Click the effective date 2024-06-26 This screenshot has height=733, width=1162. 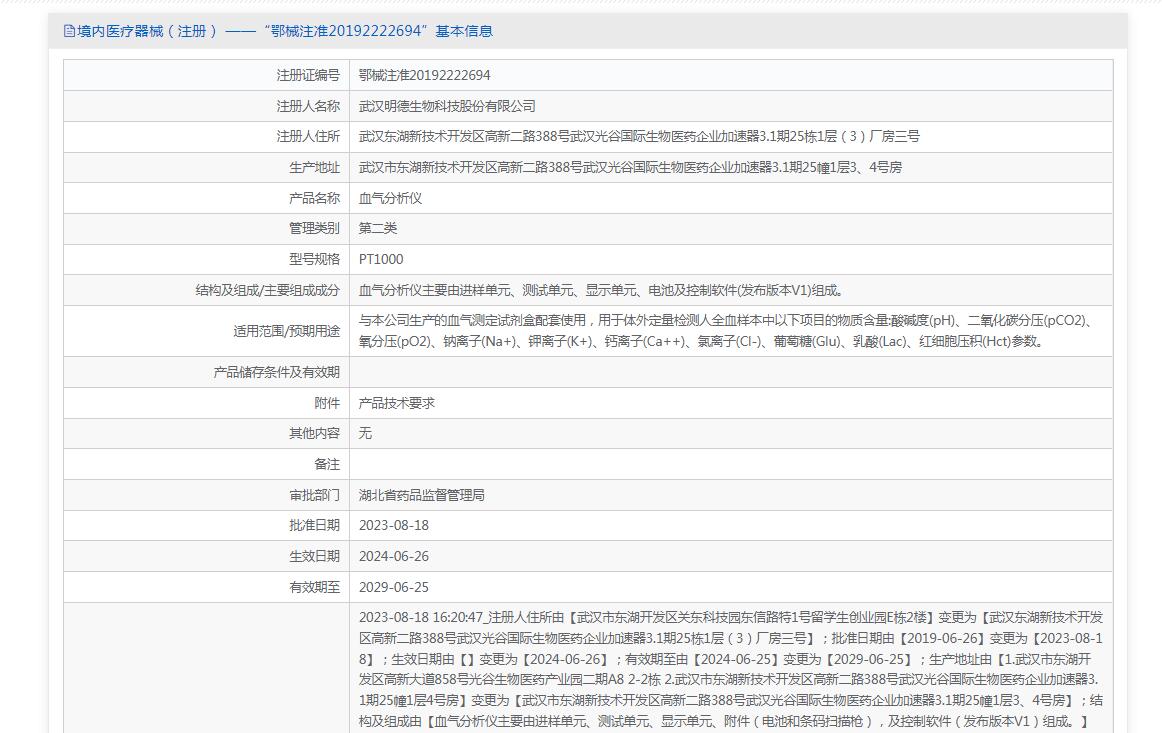[x=394, y=556]
